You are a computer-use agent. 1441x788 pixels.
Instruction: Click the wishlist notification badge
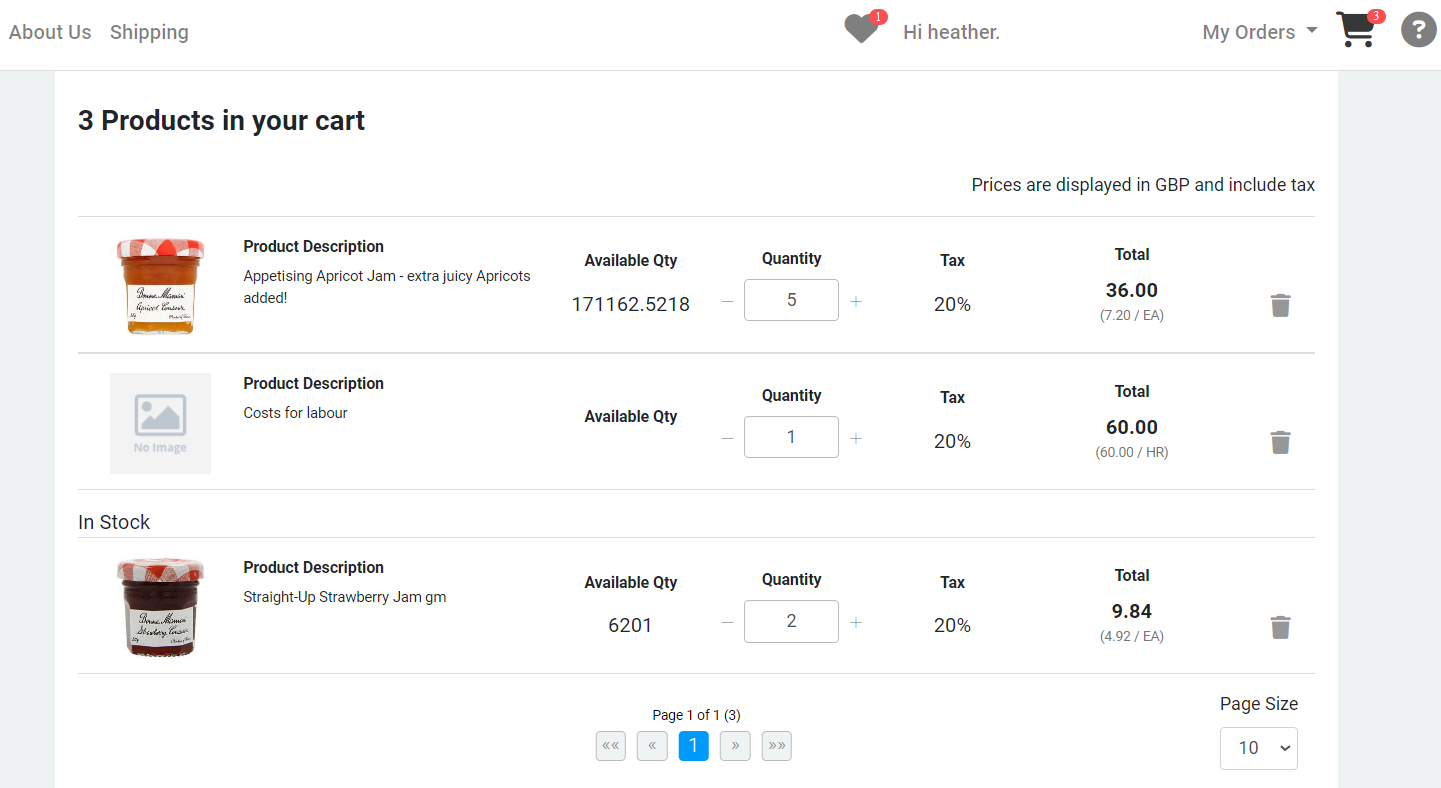coord(878,16)
